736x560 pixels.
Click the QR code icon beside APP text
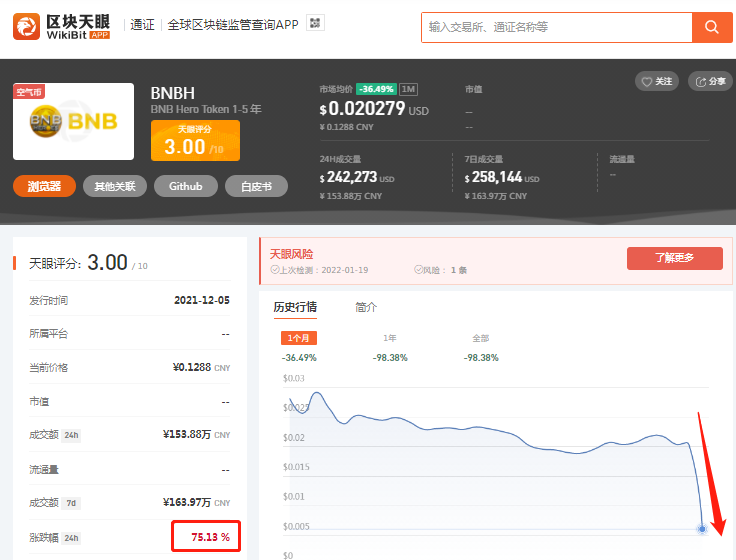tap(315, 24)
